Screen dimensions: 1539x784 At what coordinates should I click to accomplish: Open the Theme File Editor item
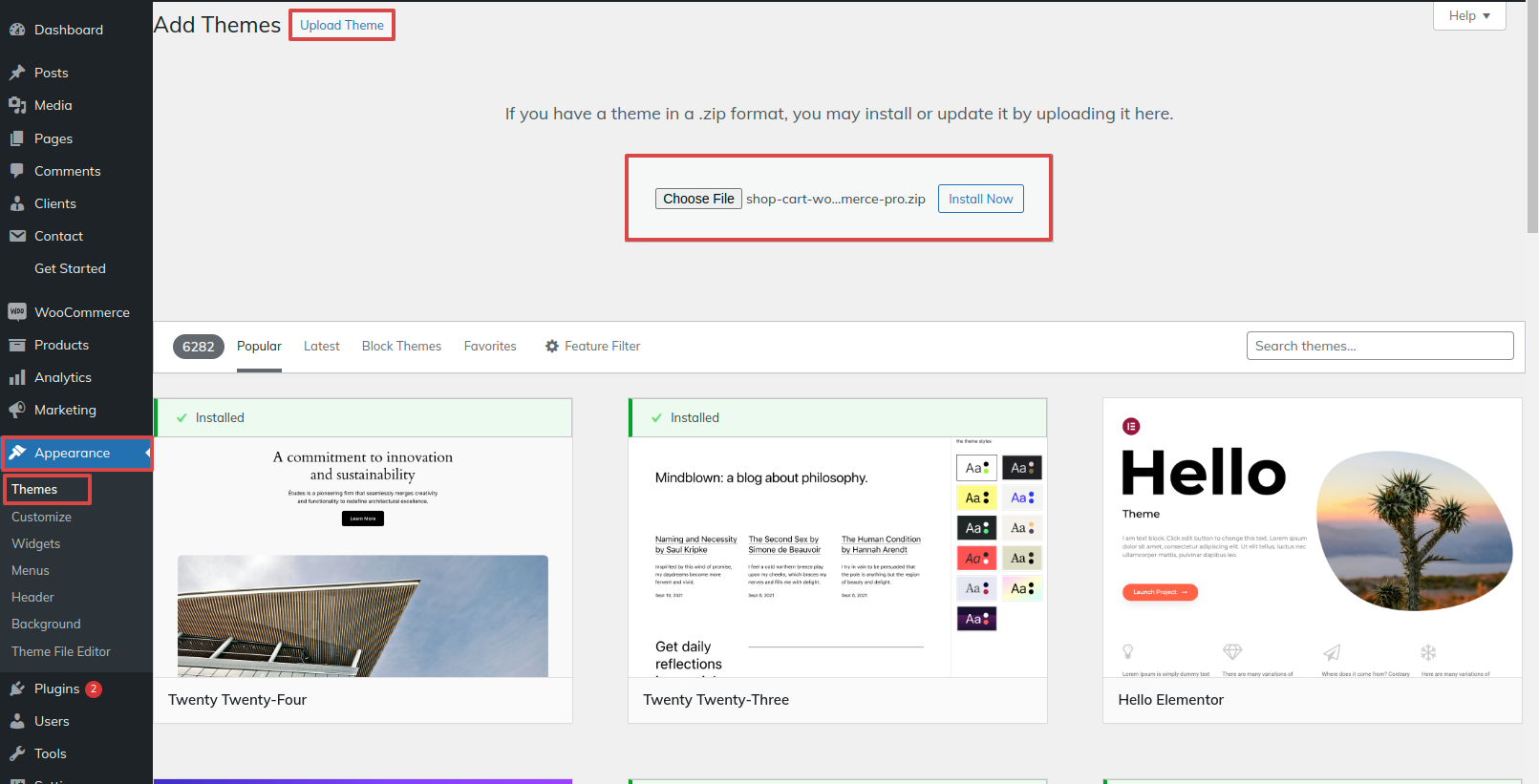click(61, 651)
